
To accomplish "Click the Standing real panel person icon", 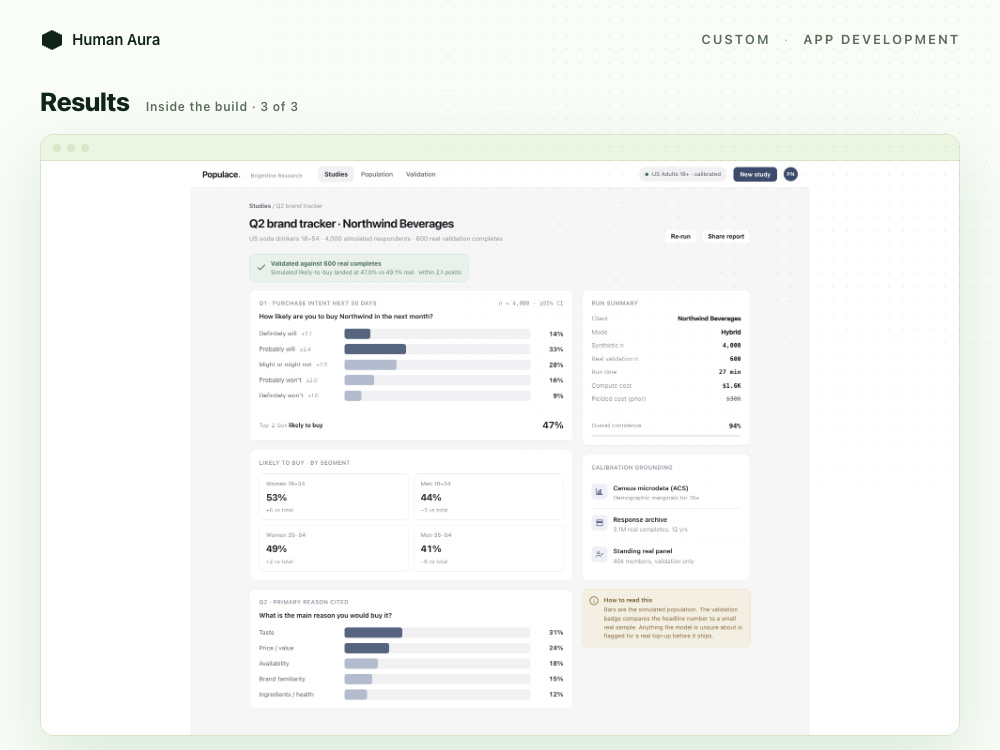I will point(599,554).
